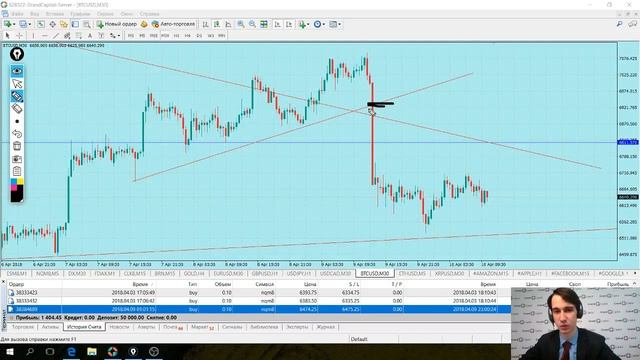Switch timeframe to H1
This screenshot has height=360, width=640.
point(176,36)
